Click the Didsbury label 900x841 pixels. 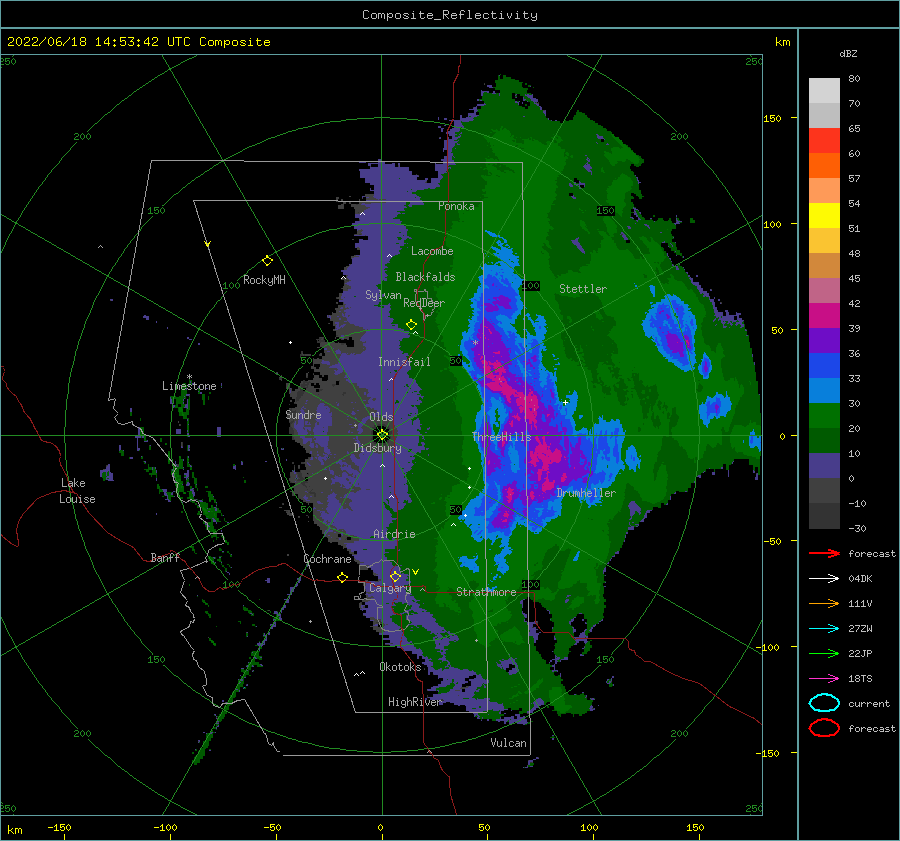click(x=377, y=448)
